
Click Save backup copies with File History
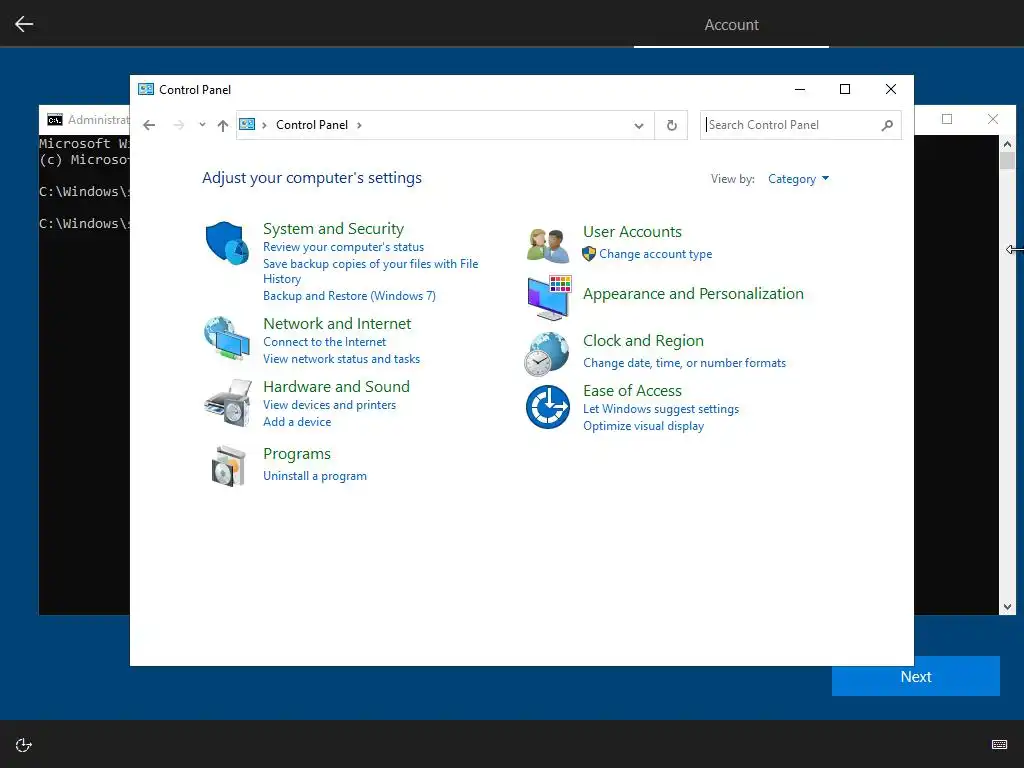(x=370, y=271)
